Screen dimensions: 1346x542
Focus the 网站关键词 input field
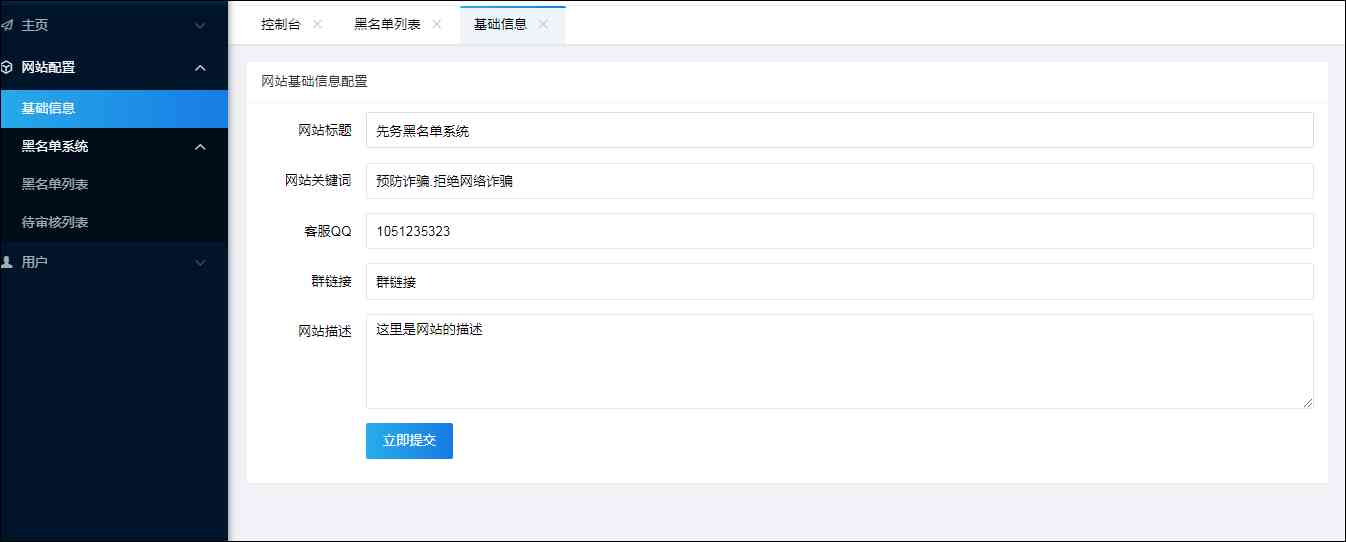coord(838,181)
